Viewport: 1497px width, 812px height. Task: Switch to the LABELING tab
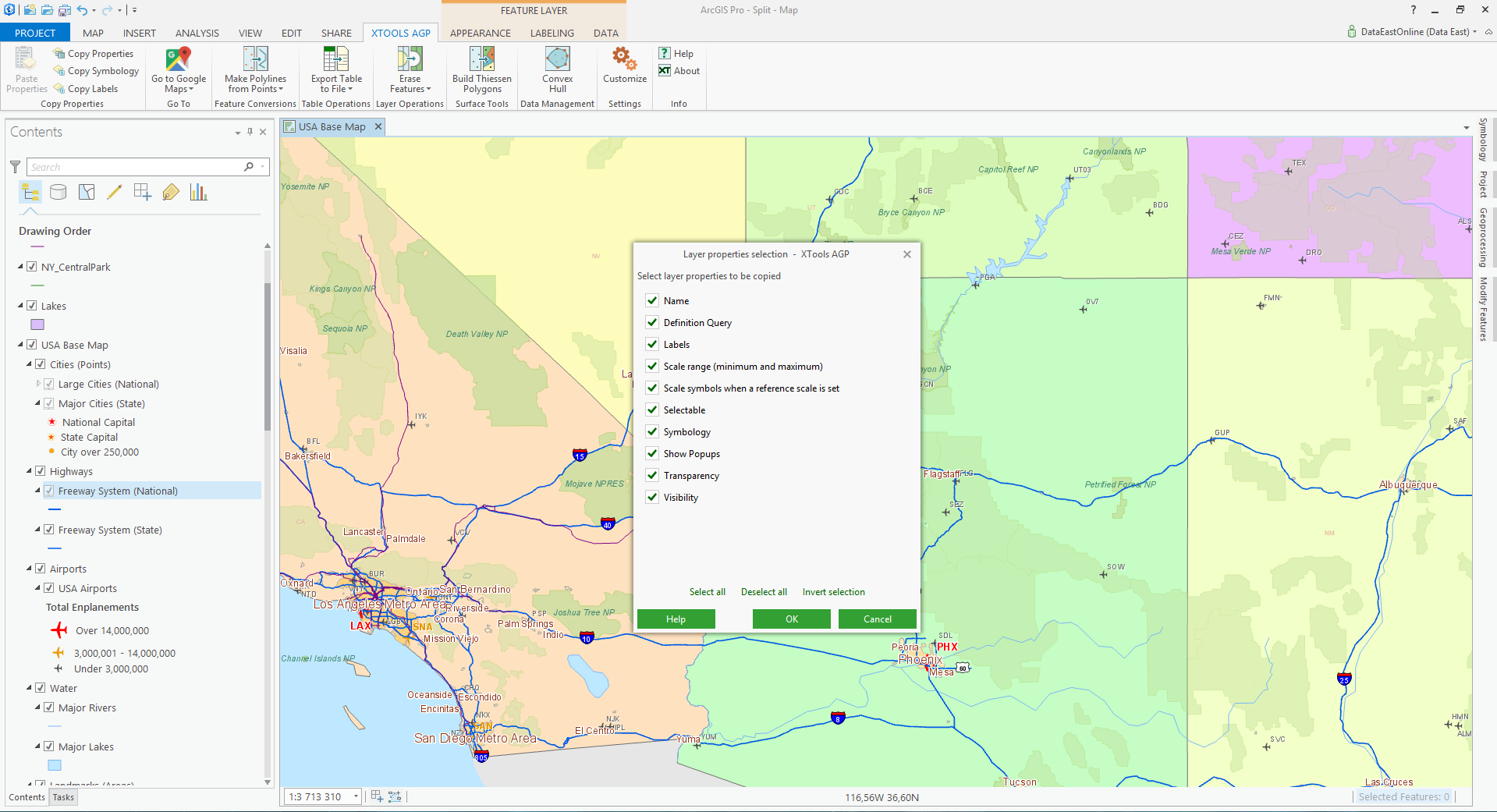tap(552, 33)
